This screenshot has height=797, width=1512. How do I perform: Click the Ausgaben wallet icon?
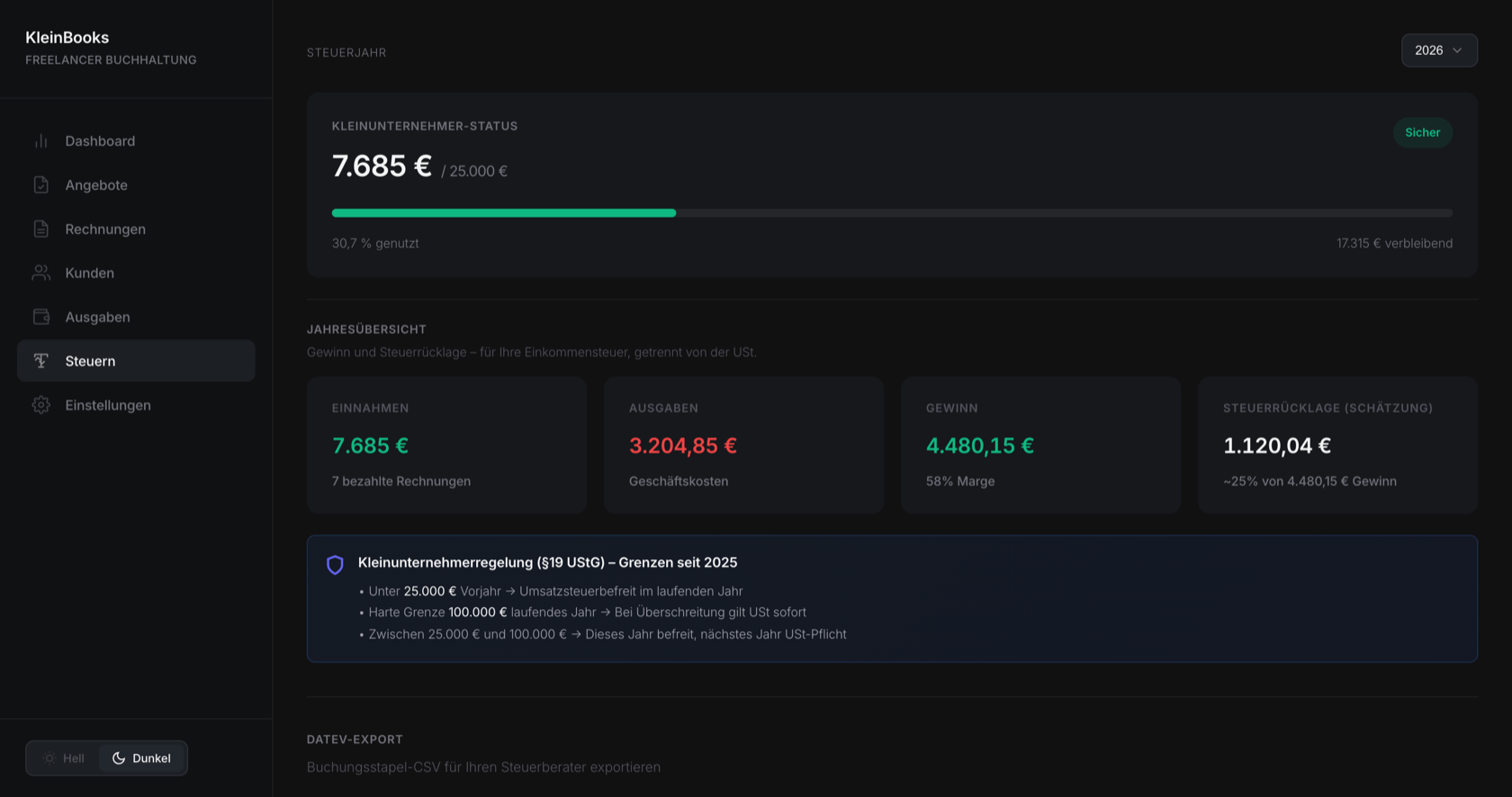coord(41,318)
